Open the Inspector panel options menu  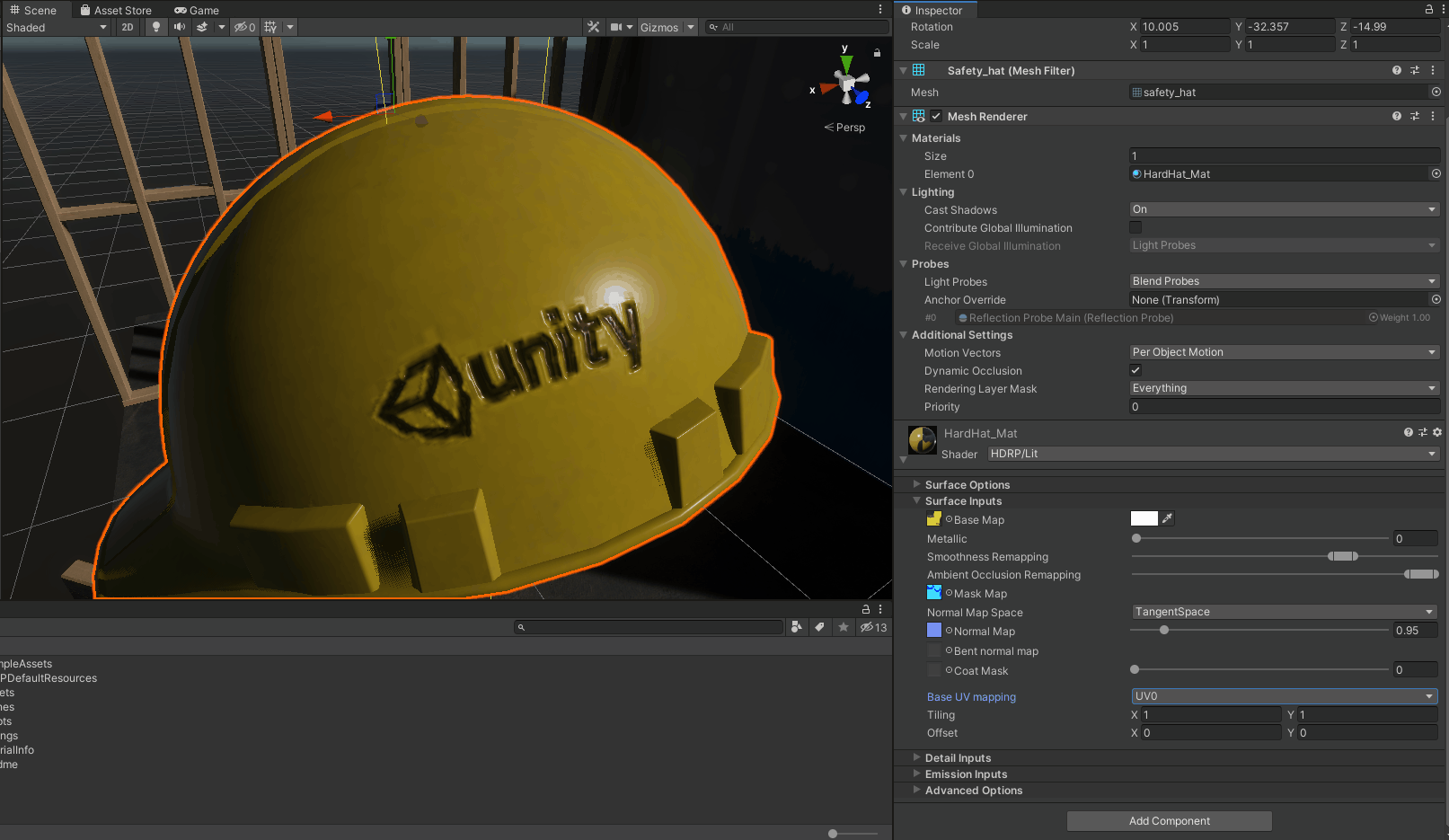pyautogui.click(x=1445, y=9)
